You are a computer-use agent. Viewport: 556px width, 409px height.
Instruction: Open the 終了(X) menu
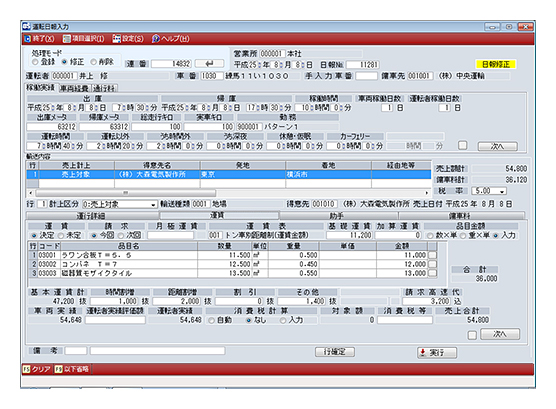click(x=39, y=39)
